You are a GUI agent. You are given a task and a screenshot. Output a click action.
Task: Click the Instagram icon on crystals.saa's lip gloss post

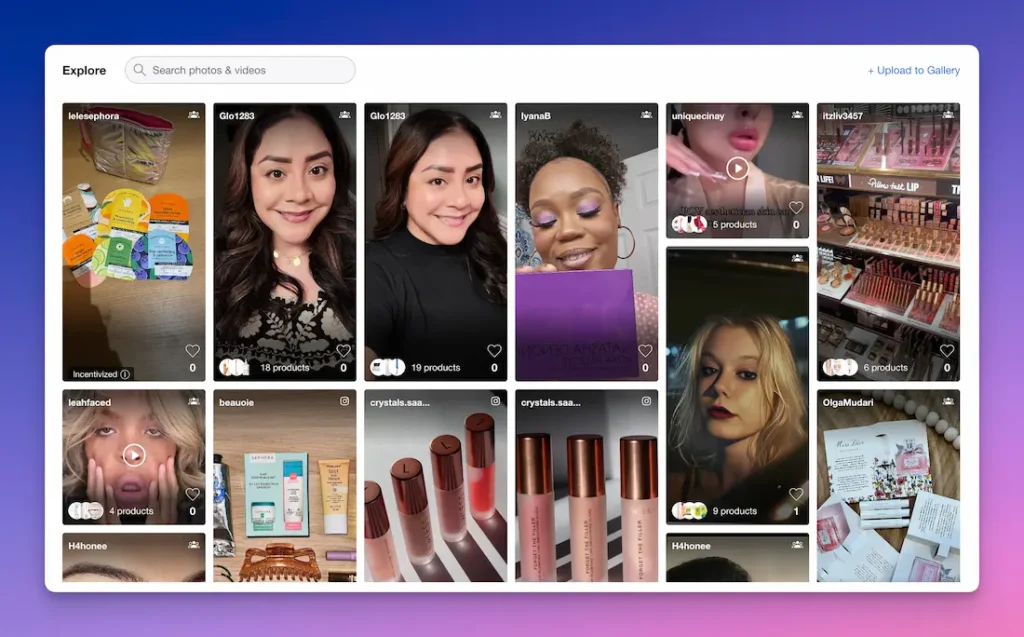[x=496, y=399]
